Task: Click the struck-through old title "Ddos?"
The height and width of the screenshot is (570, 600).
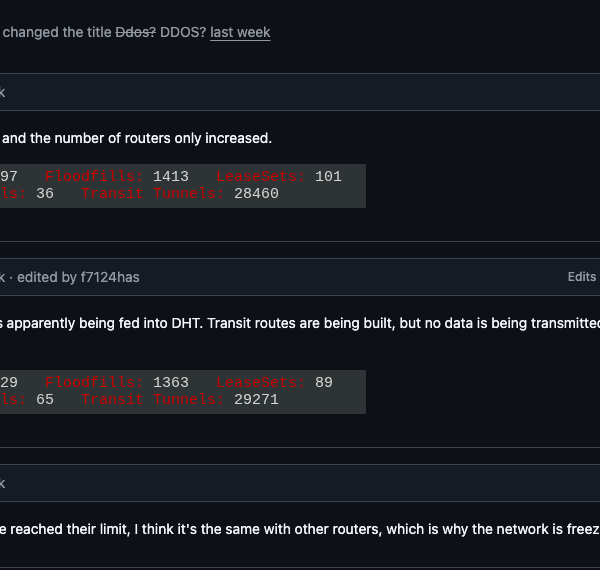Action: click(x=136, y=32)
